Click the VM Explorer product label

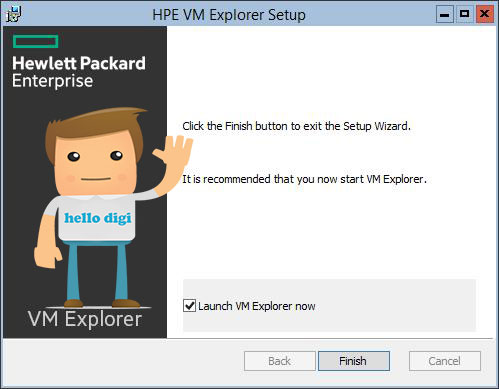click(x=85, y=319)
